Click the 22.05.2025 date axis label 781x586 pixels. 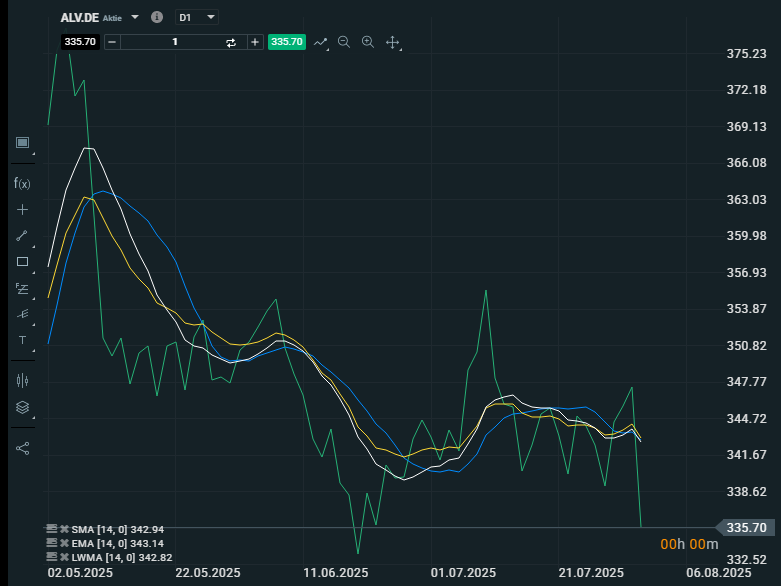[x=208, y=573]
